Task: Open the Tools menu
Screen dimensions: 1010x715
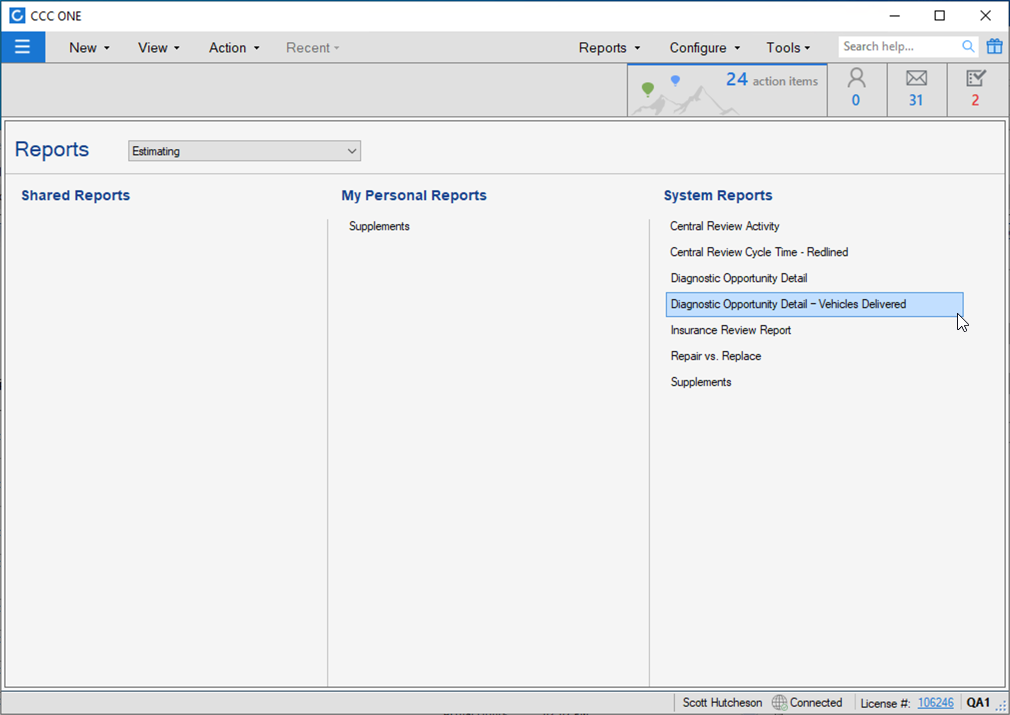Action: 788,47
